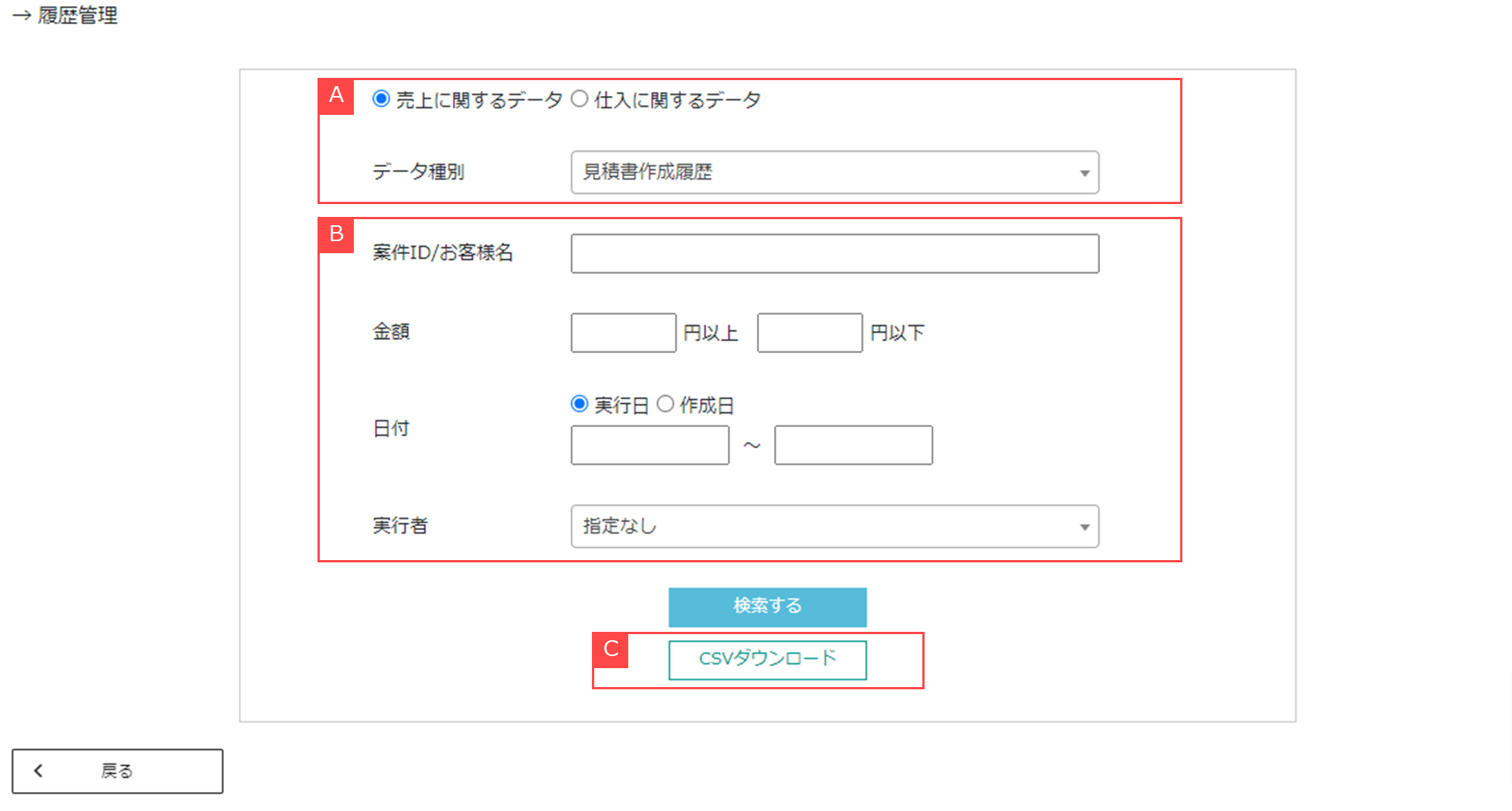Screen dimensions: 1512x811
Task: Focus the maximum amount field before 円以下
Action: click(810, 333)
